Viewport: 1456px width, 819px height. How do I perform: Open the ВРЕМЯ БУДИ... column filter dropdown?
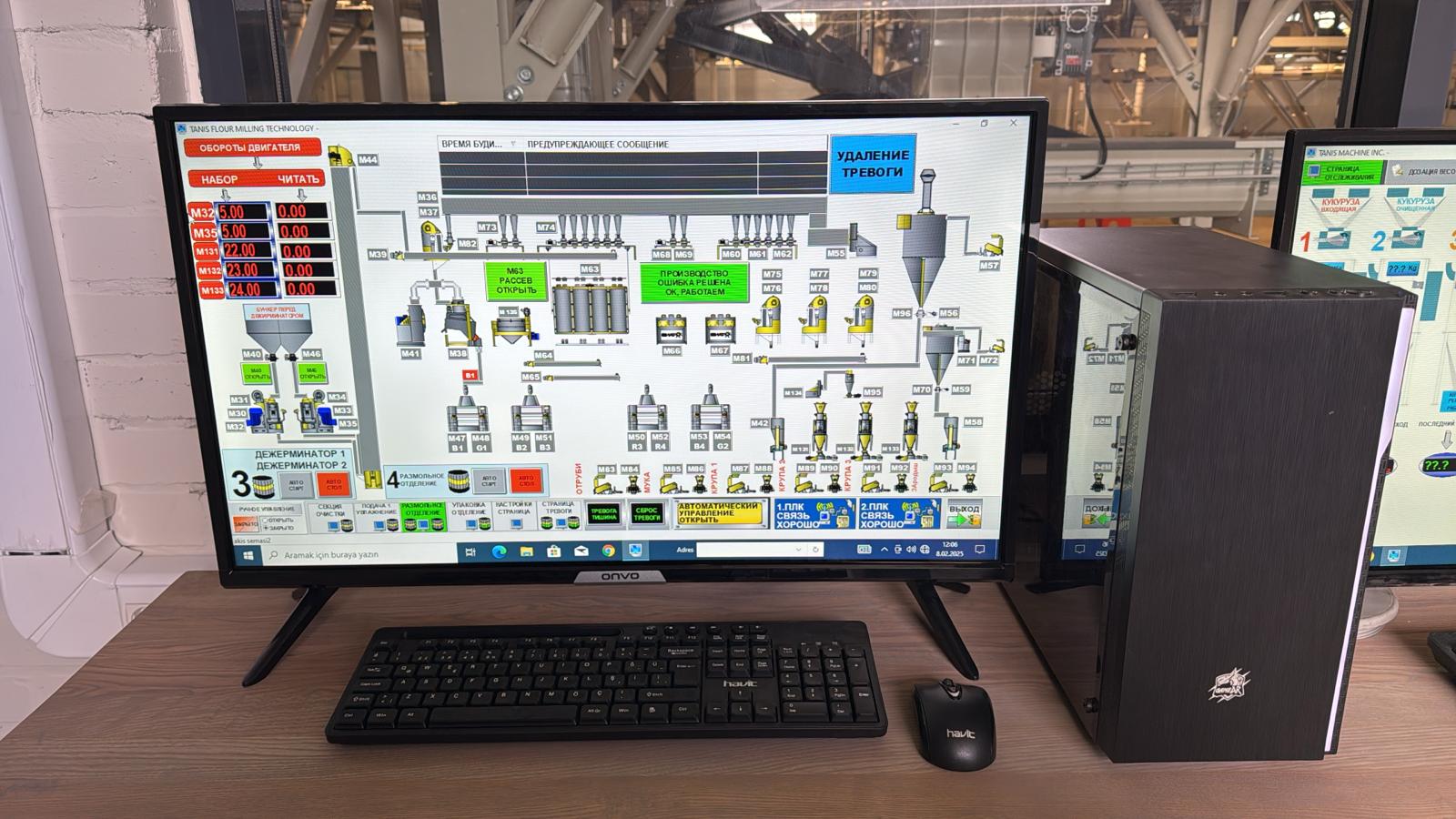[513, 144]
